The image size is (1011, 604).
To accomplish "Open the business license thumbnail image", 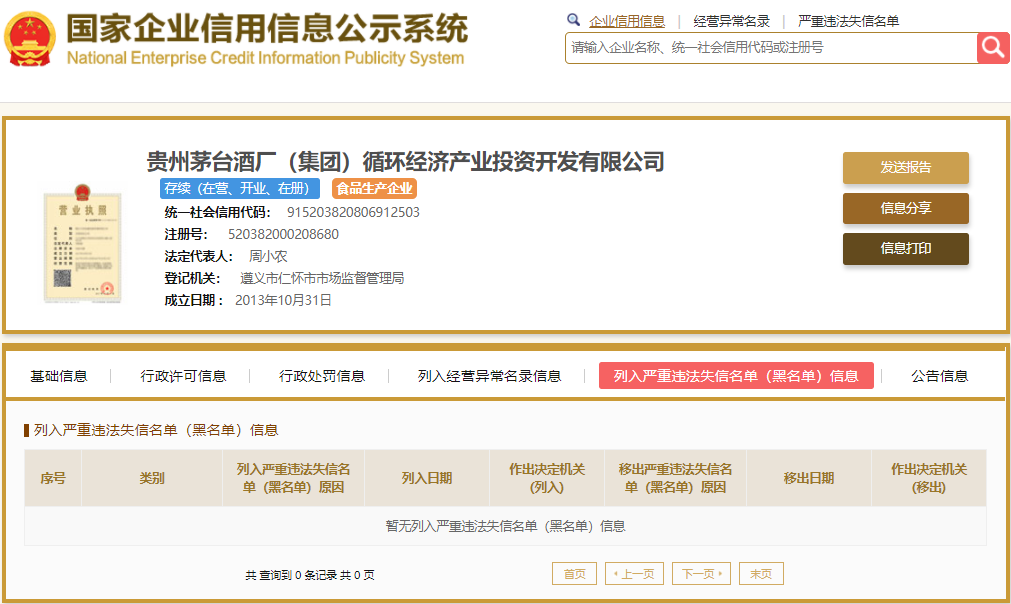I will click(x=82, y=243).
